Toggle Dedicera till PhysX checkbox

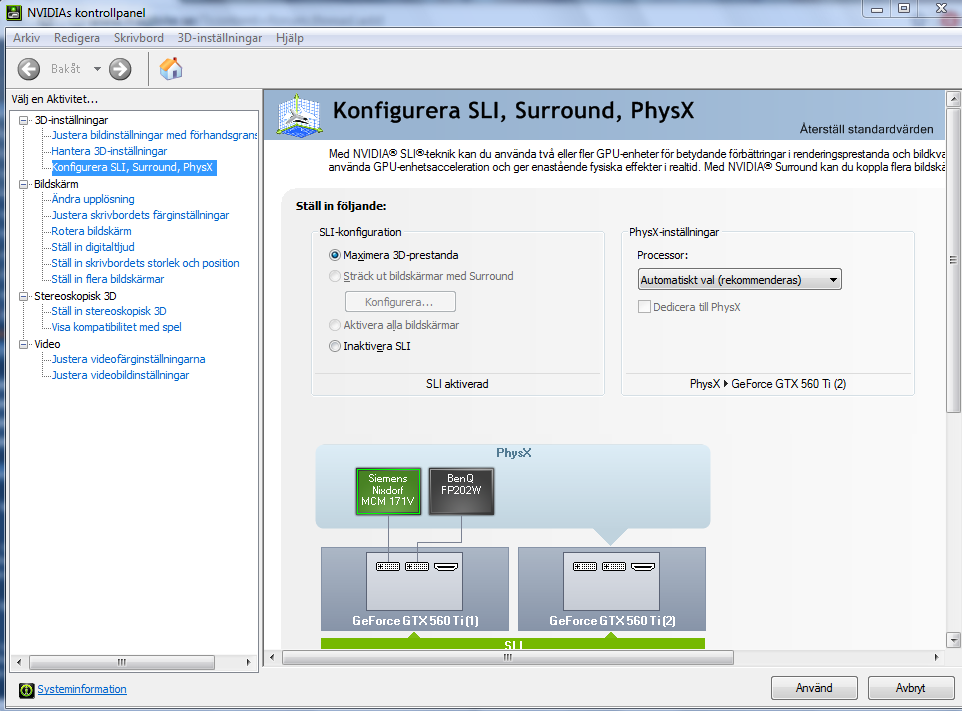click(x=644, y=307)
